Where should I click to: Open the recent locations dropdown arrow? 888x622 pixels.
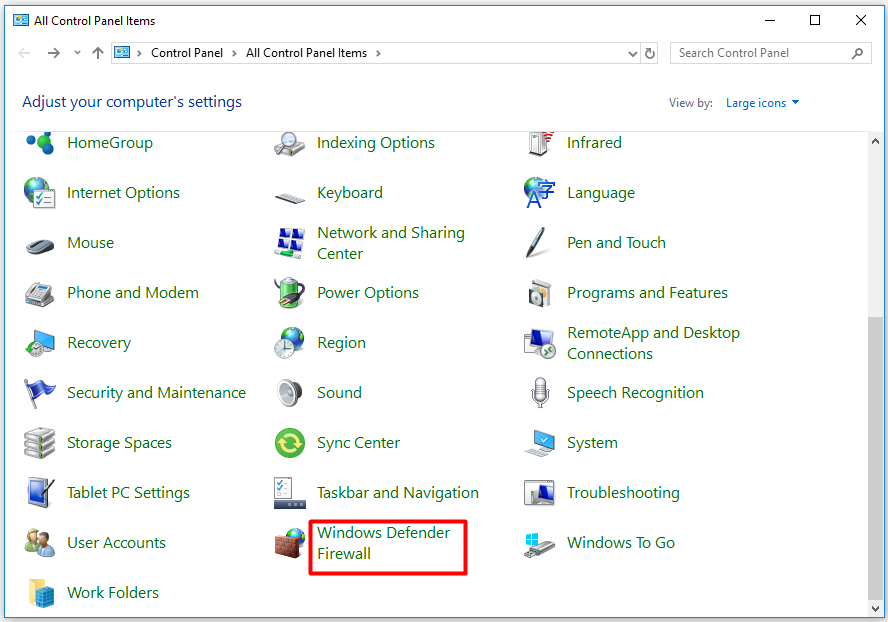click(x=77, y=54)
